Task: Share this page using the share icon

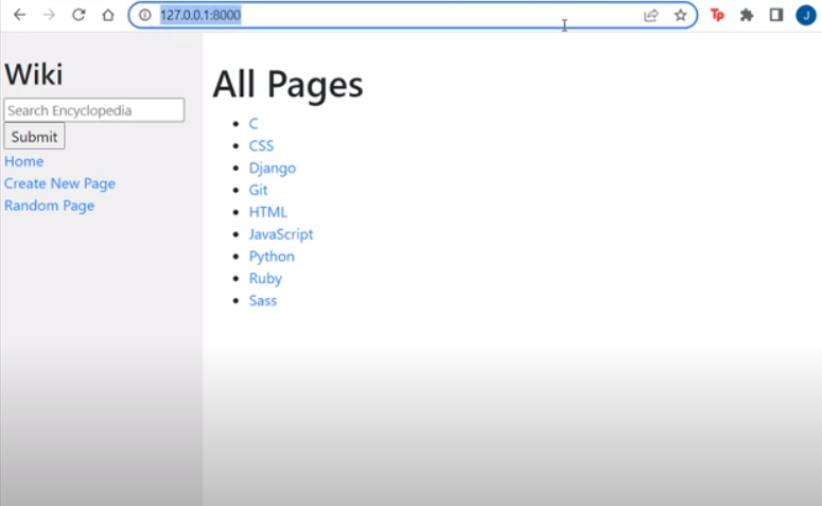Action: click(x=651, y=15)
